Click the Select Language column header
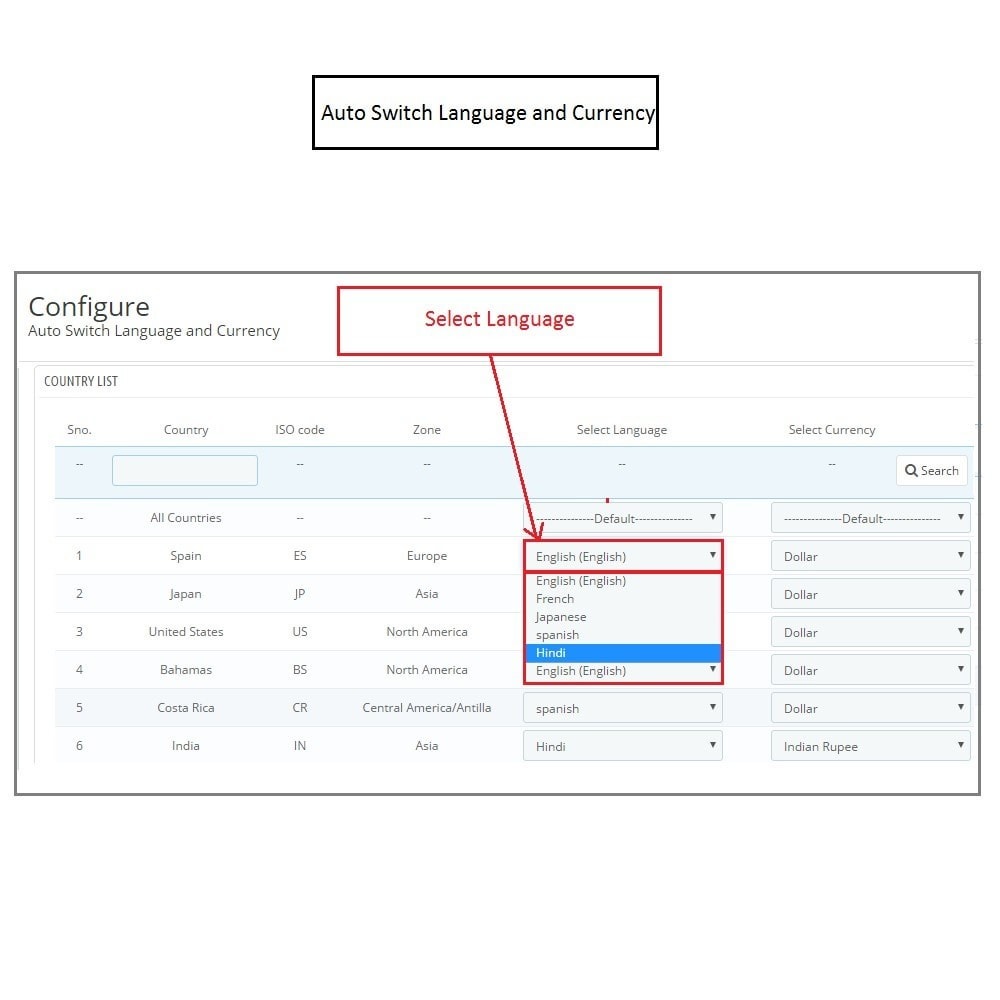Screen dimensions: 1000x1000 tap(622, 430)
